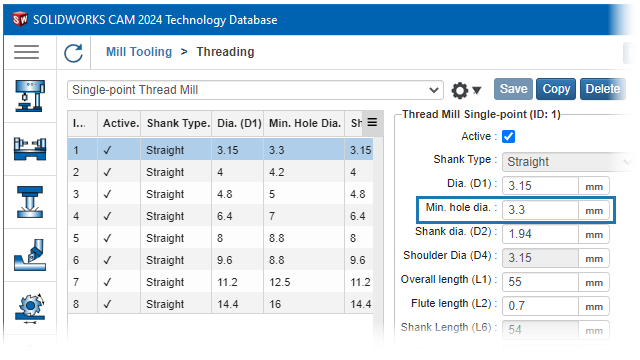Edit the Min. hole dia. field
Screen dimensions: 640x360
pos(540,210)
